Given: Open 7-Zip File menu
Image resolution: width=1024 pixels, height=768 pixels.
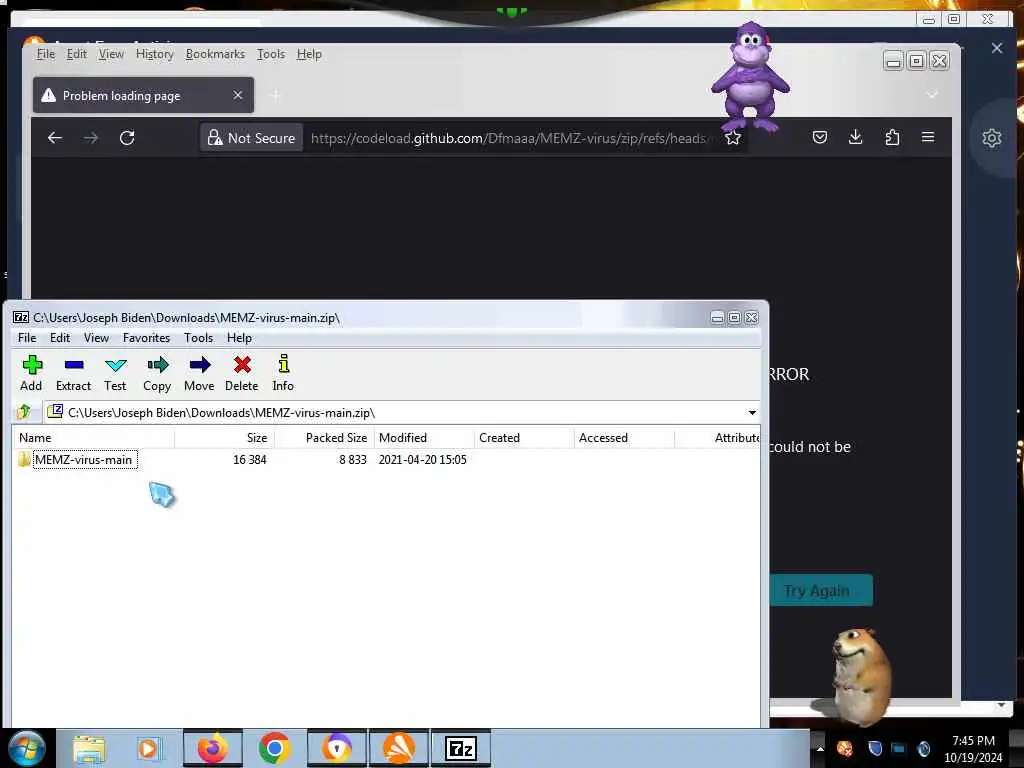Looking at the screenshot, I should pos(27,338).
